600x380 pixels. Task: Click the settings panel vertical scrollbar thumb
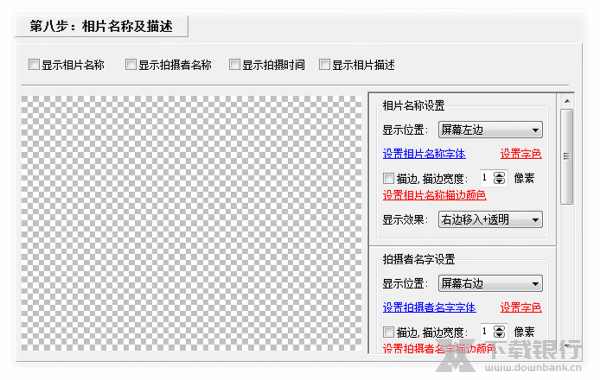[567, 157]
